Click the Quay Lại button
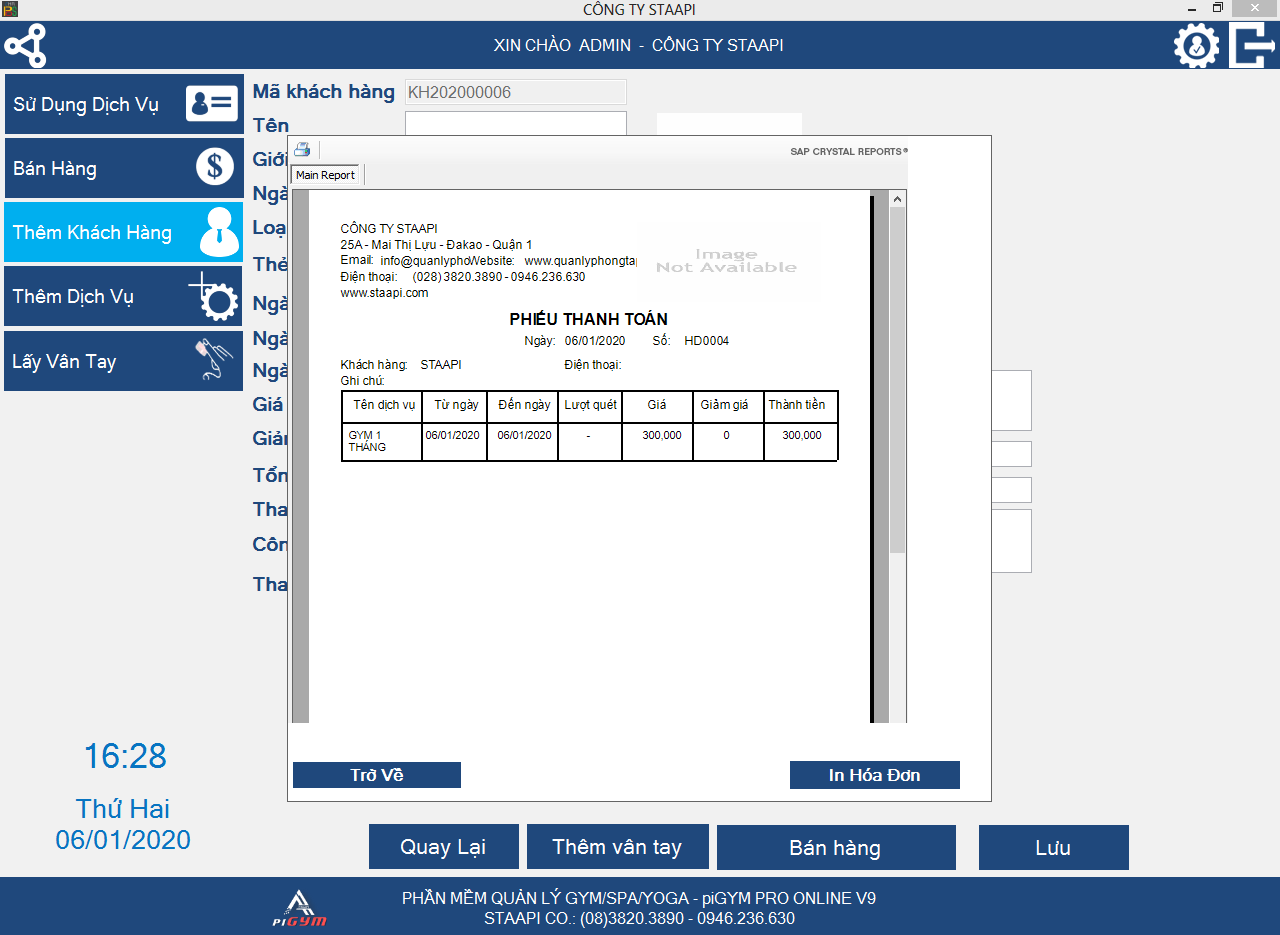The image size is (1280, 935). [443, 847]
